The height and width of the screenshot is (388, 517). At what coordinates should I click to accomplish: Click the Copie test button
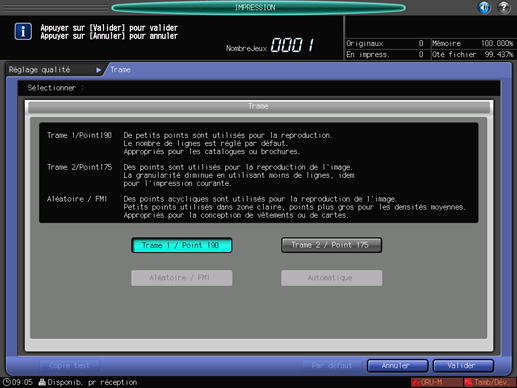(69, 366)
